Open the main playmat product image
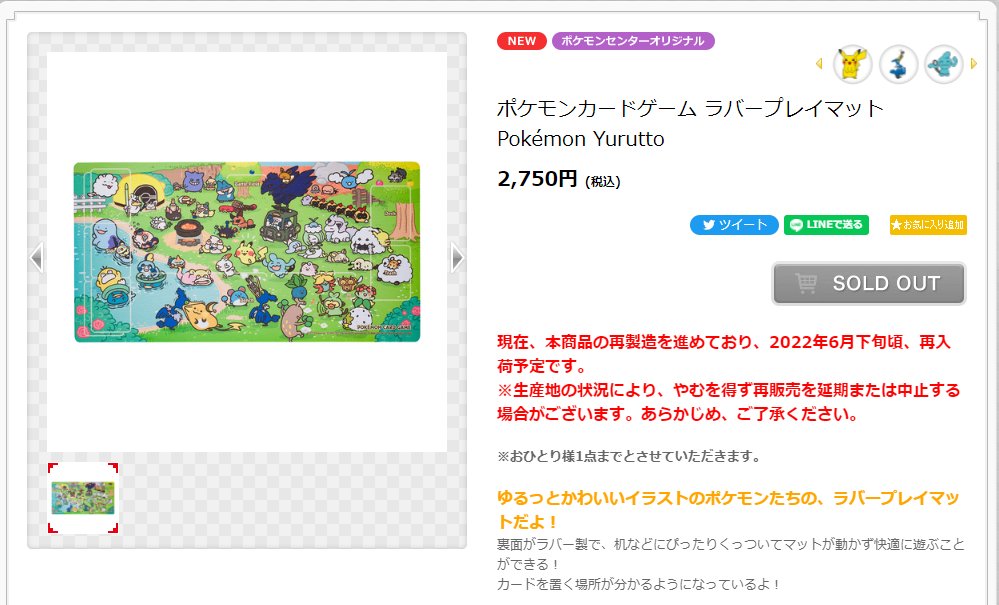Image resolution: width=999 pixels, height=605 pixels. [247, 252]
